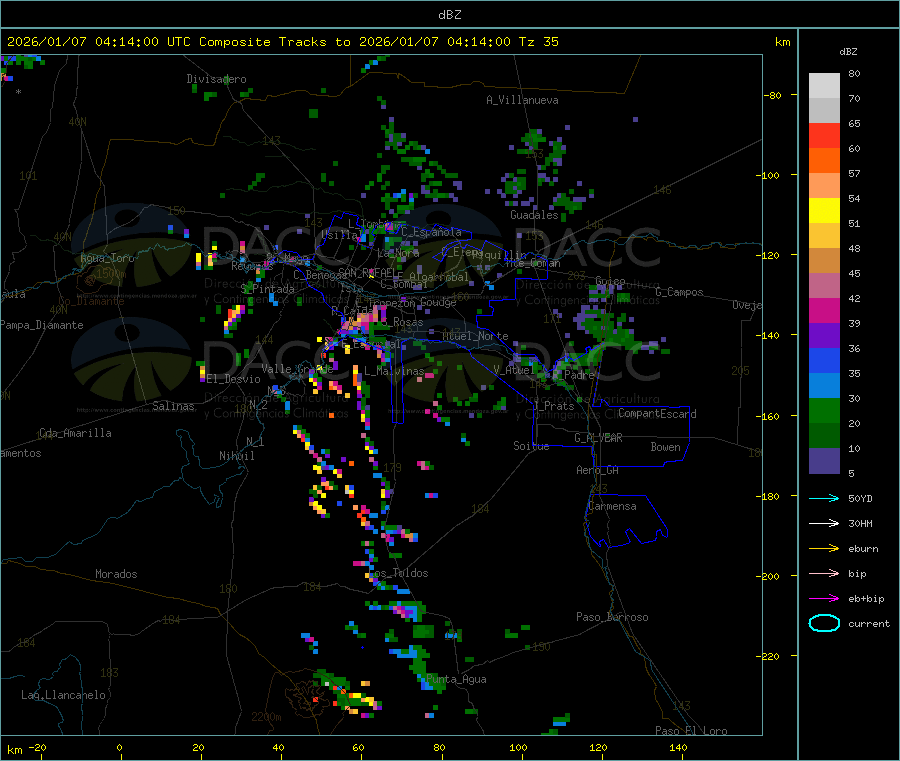Click the 'Nihuil' map label
900x761 pixels.
236,456
